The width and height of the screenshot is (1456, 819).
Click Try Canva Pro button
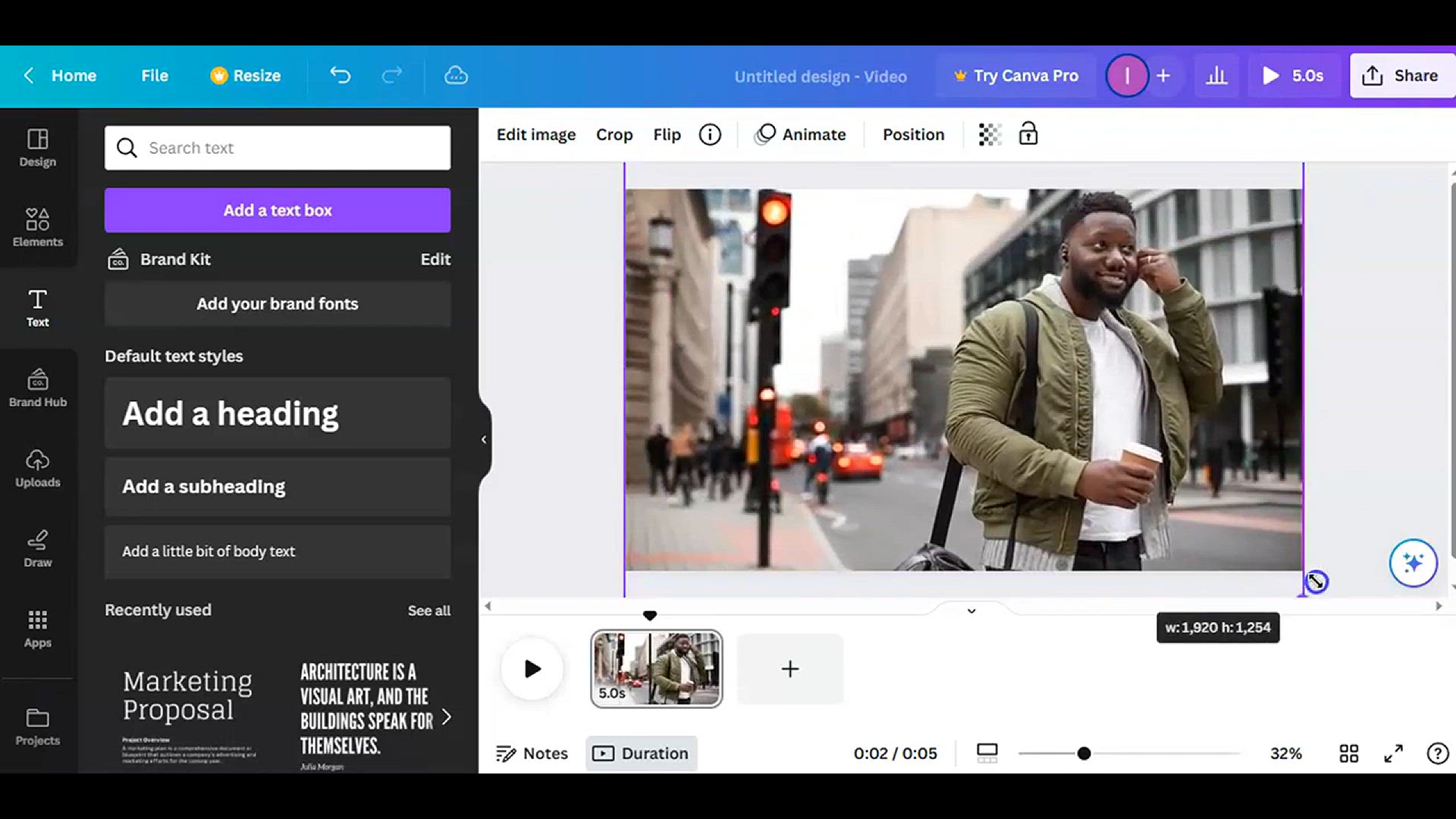1016,75
